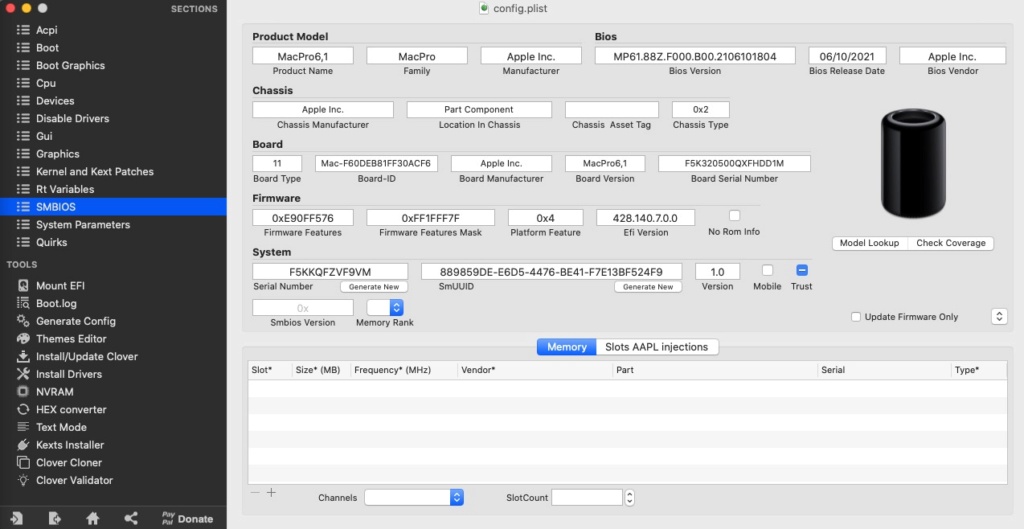Switch to the Memory tab
Viewport: 1024px width, 529px height.
point(566,347)
